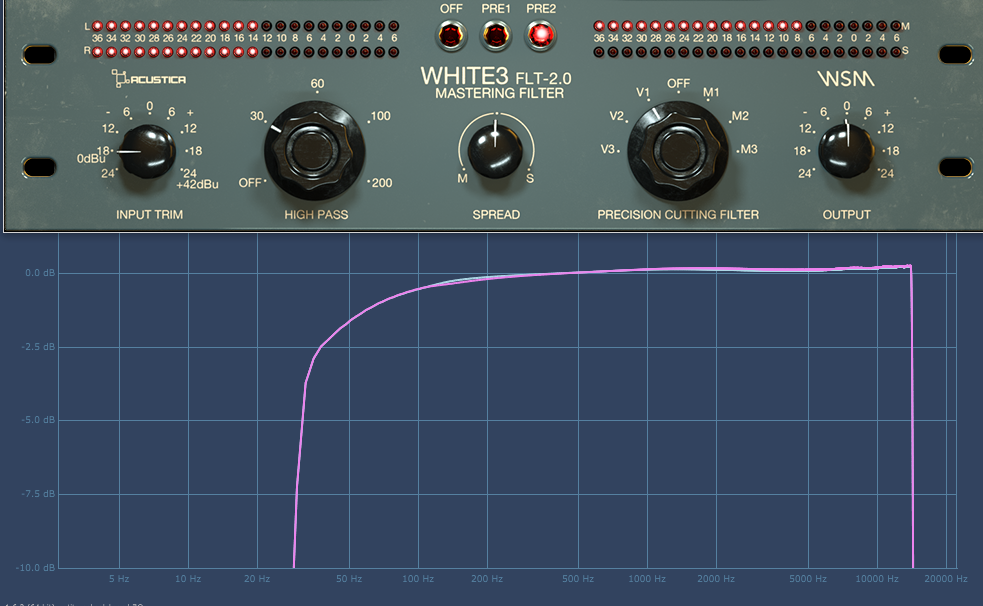983x606 pixels.
Task: Click the 0dBu Input Trim marking
Action: pyautogui.click(x=91, y=159)
